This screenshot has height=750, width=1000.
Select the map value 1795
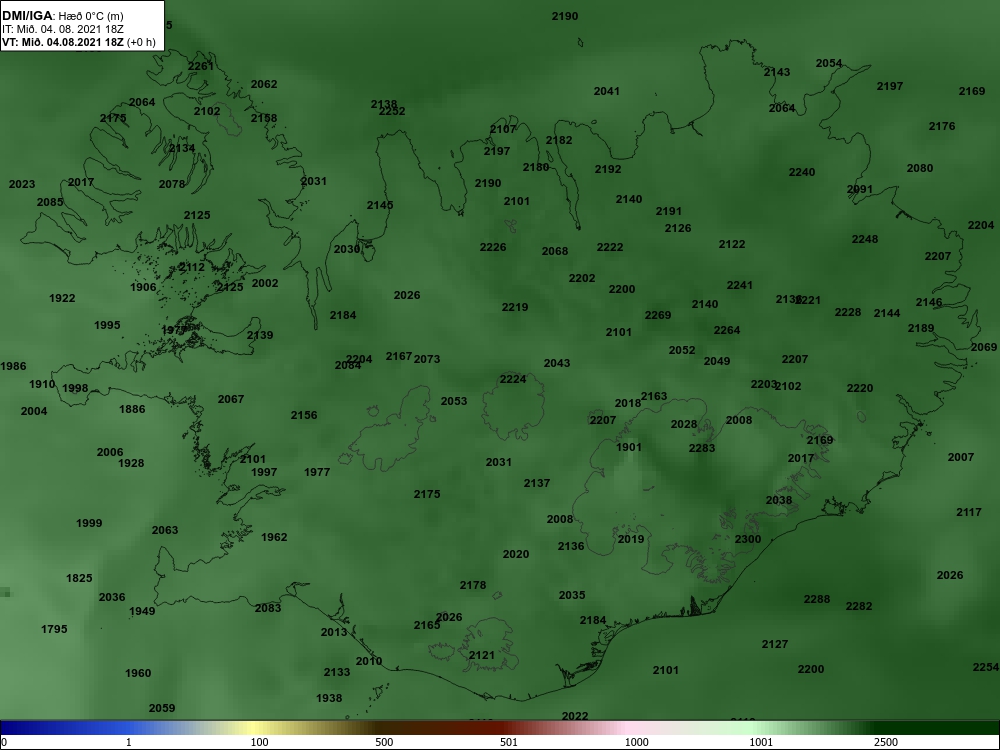[54, 629]
